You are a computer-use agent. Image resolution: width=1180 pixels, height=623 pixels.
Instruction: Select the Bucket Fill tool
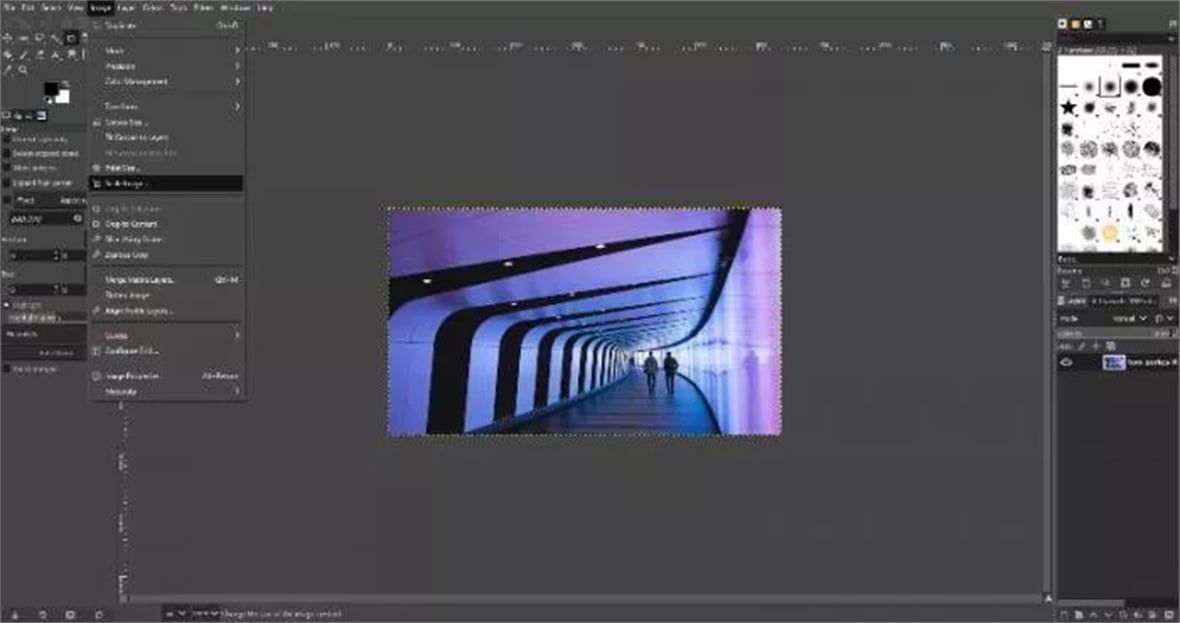(x=8, y=54)
